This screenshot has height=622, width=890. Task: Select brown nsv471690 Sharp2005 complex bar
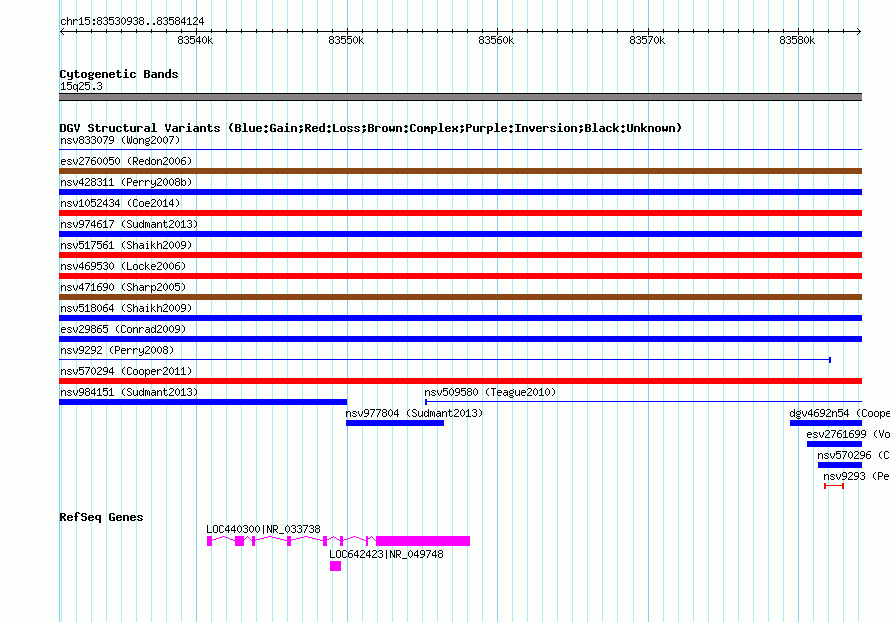pyautogui.click(x=460, y=297)
